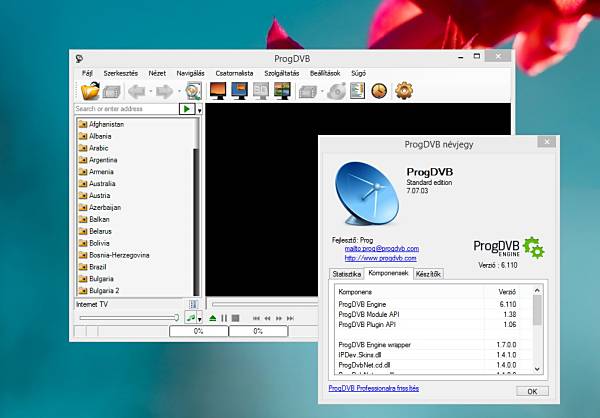Skip to previous with the skip-back button
This screenshot has height=418, width=600.
(x=256, y=318)
